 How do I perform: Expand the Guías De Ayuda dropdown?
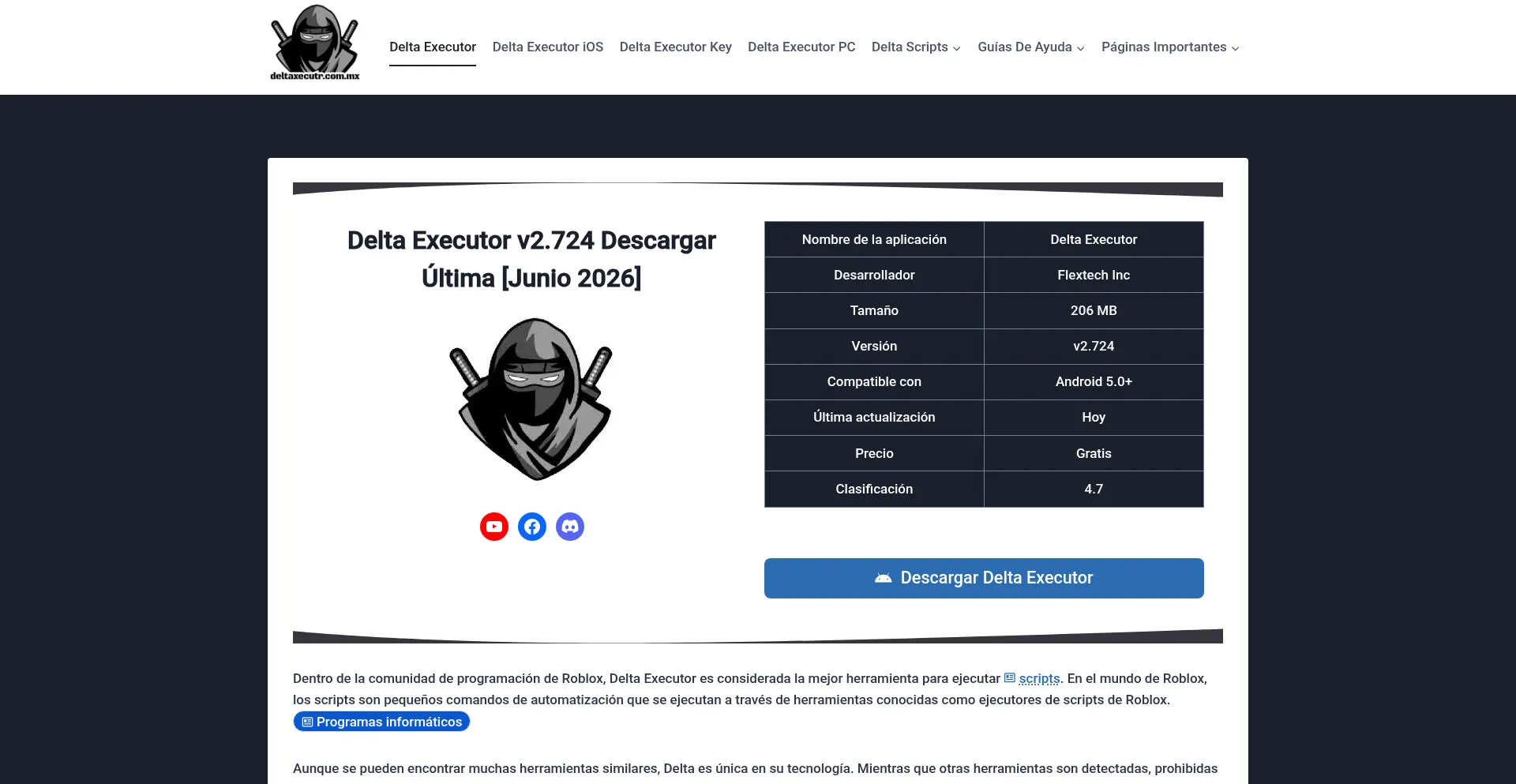coord(1031,47)
